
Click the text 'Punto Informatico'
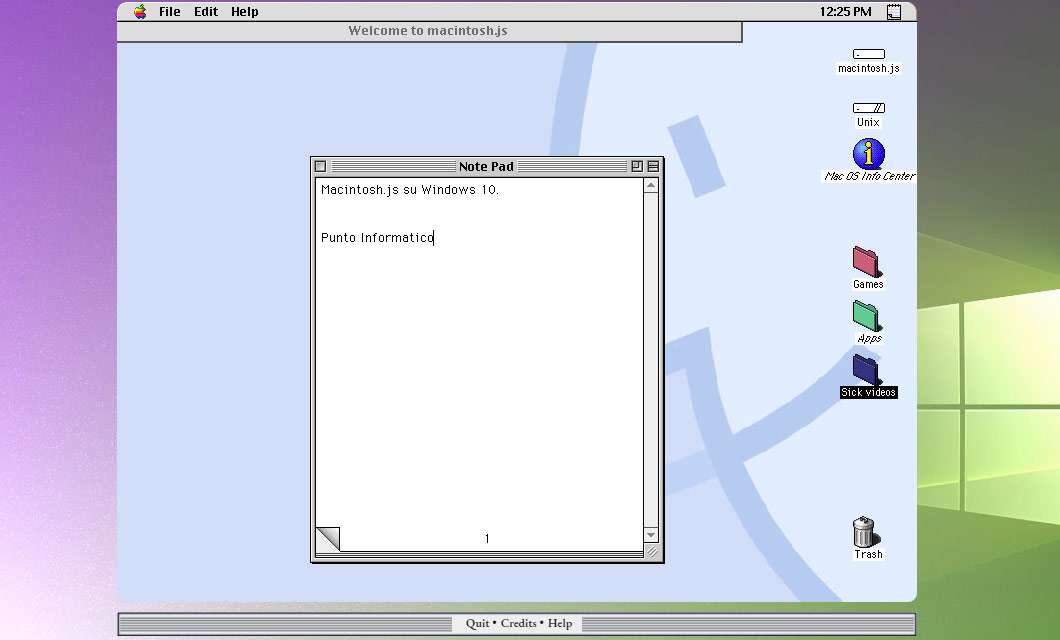[377, 237]
